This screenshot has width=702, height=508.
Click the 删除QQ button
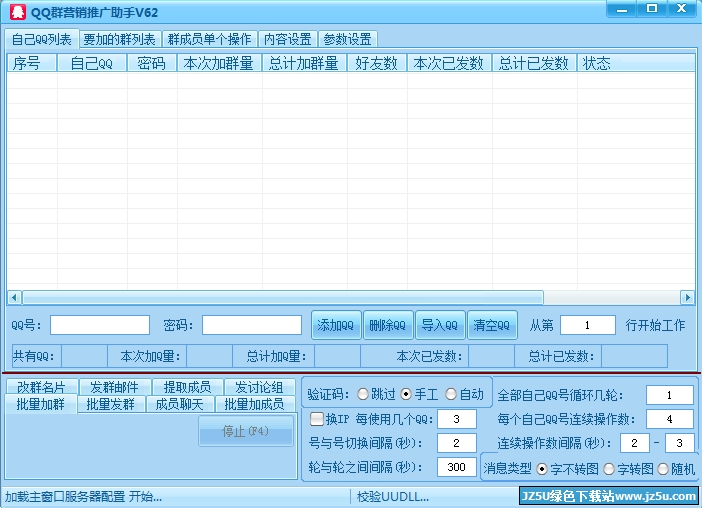(x=388, y=325)
